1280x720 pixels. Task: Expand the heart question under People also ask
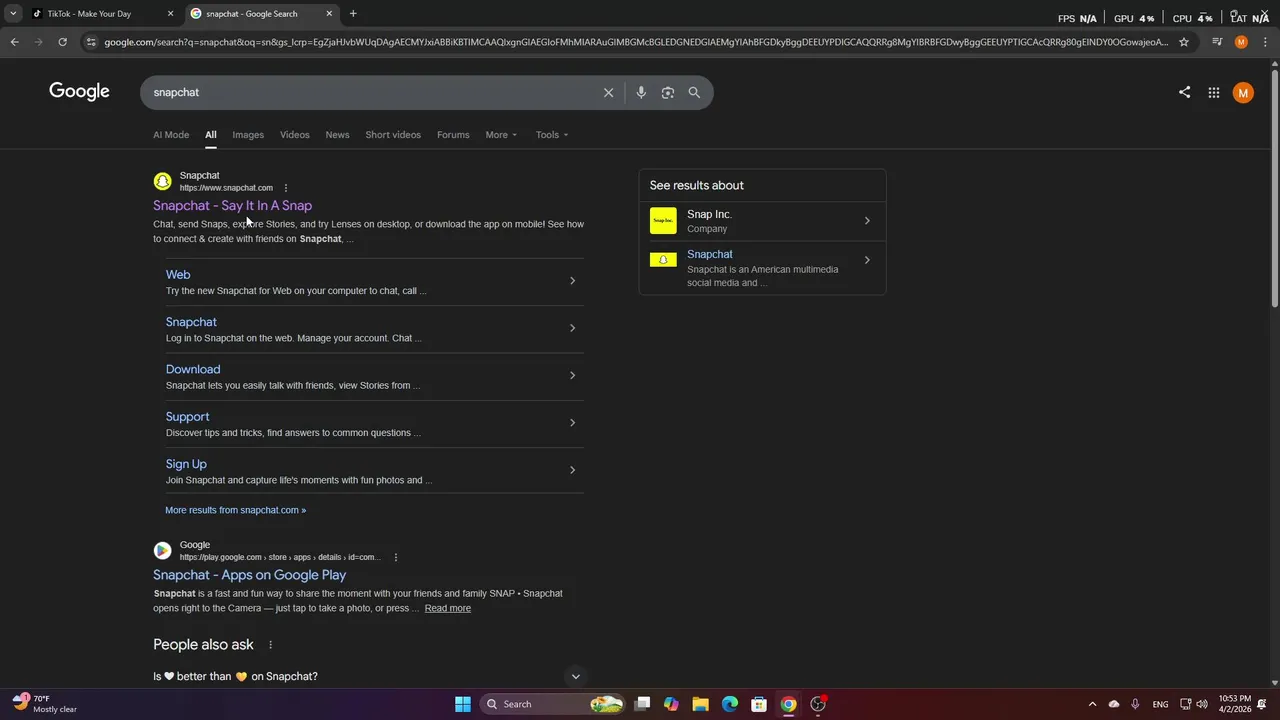[x=575, y=677]
